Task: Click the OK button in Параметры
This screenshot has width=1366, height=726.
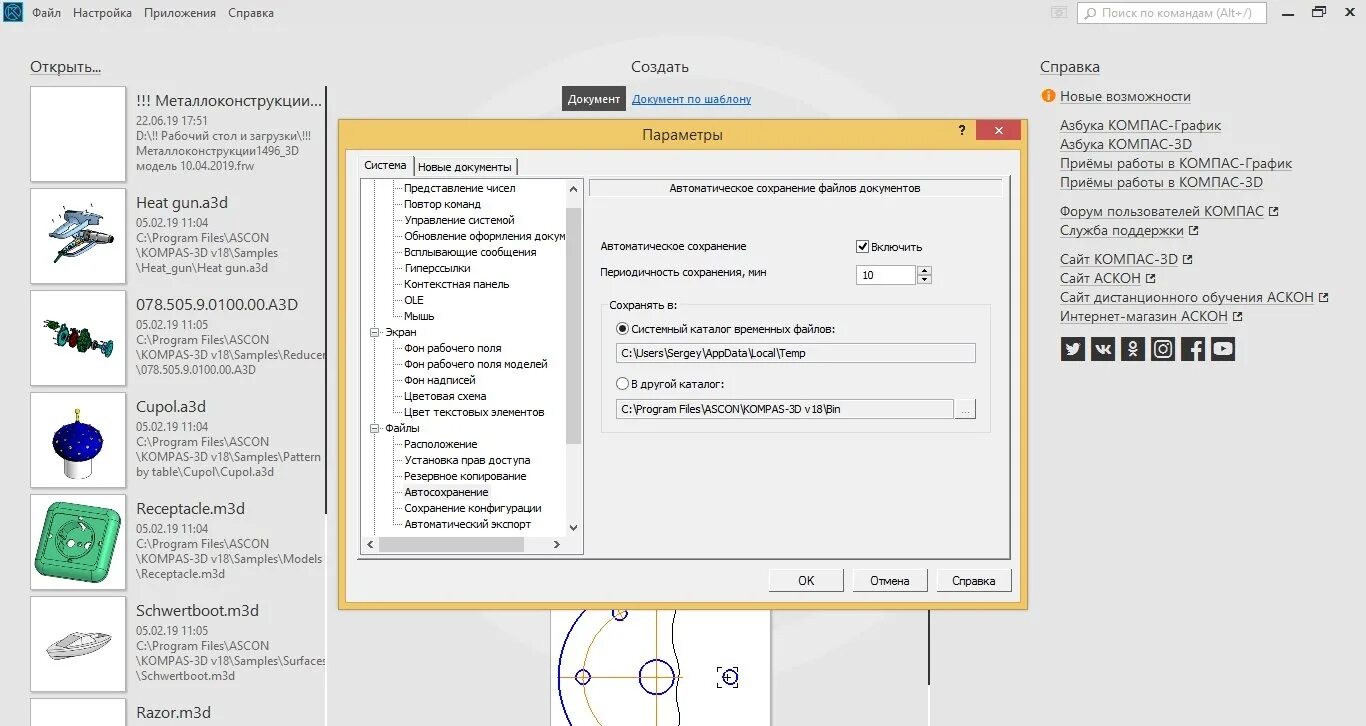Action: tap(806, 580)
